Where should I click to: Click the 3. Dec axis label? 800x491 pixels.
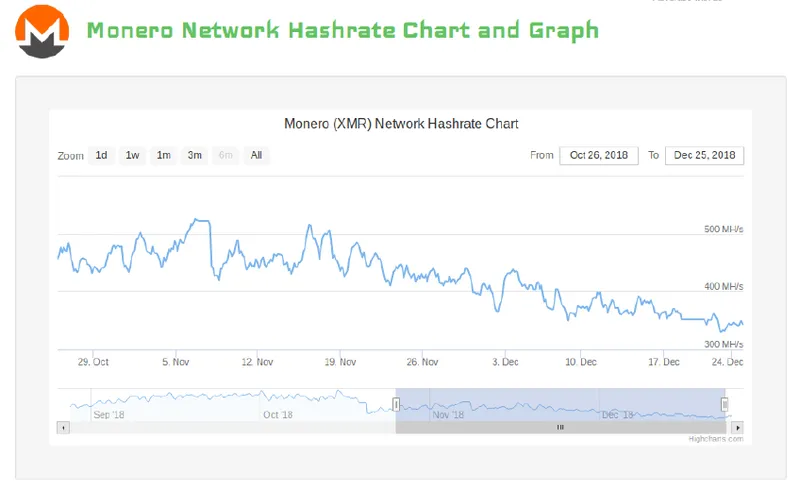(x=505, y=362)
